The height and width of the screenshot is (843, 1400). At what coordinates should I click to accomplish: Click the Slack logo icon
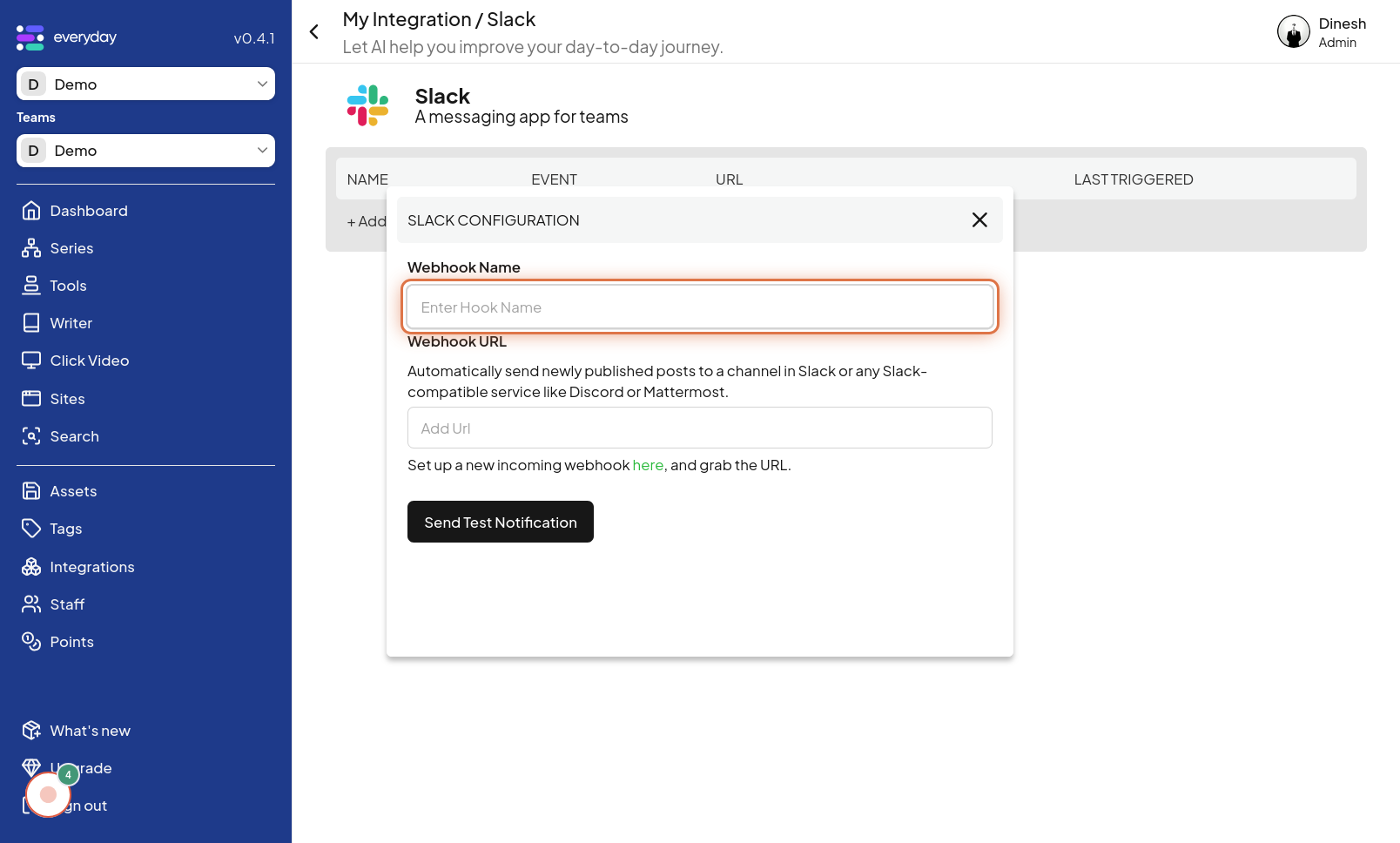coord(367,105)
